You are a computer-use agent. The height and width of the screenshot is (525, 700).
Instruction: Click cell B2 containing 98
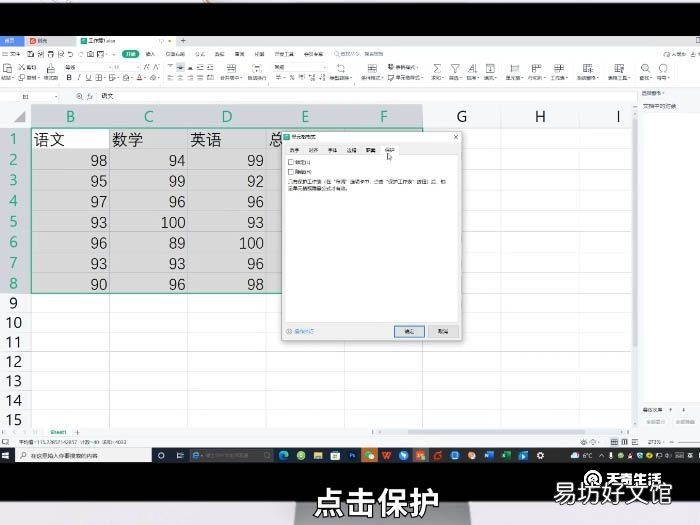tap(70, 160)
